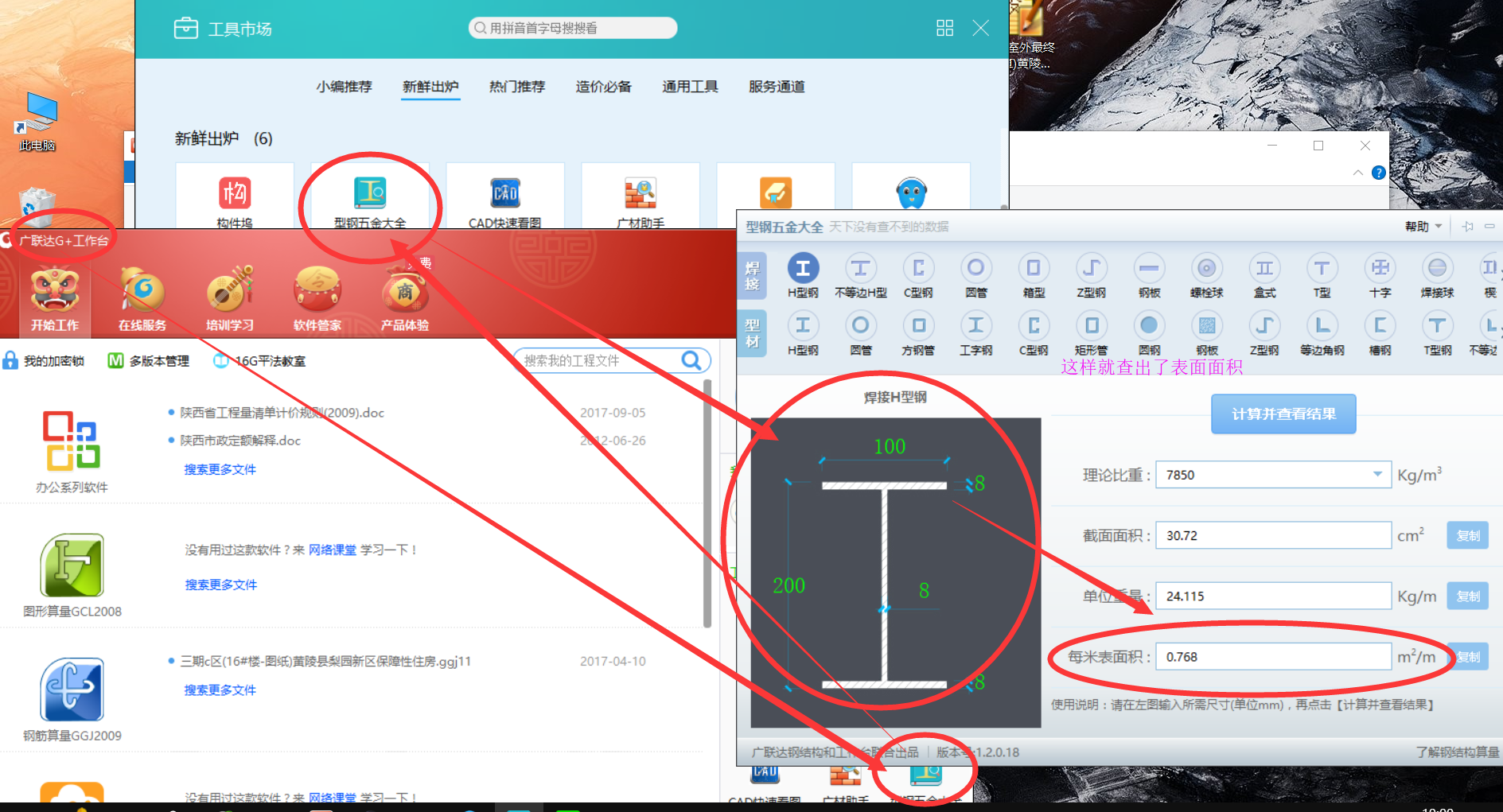Click the 搜索我的工程文件 search field

point(611,361)
